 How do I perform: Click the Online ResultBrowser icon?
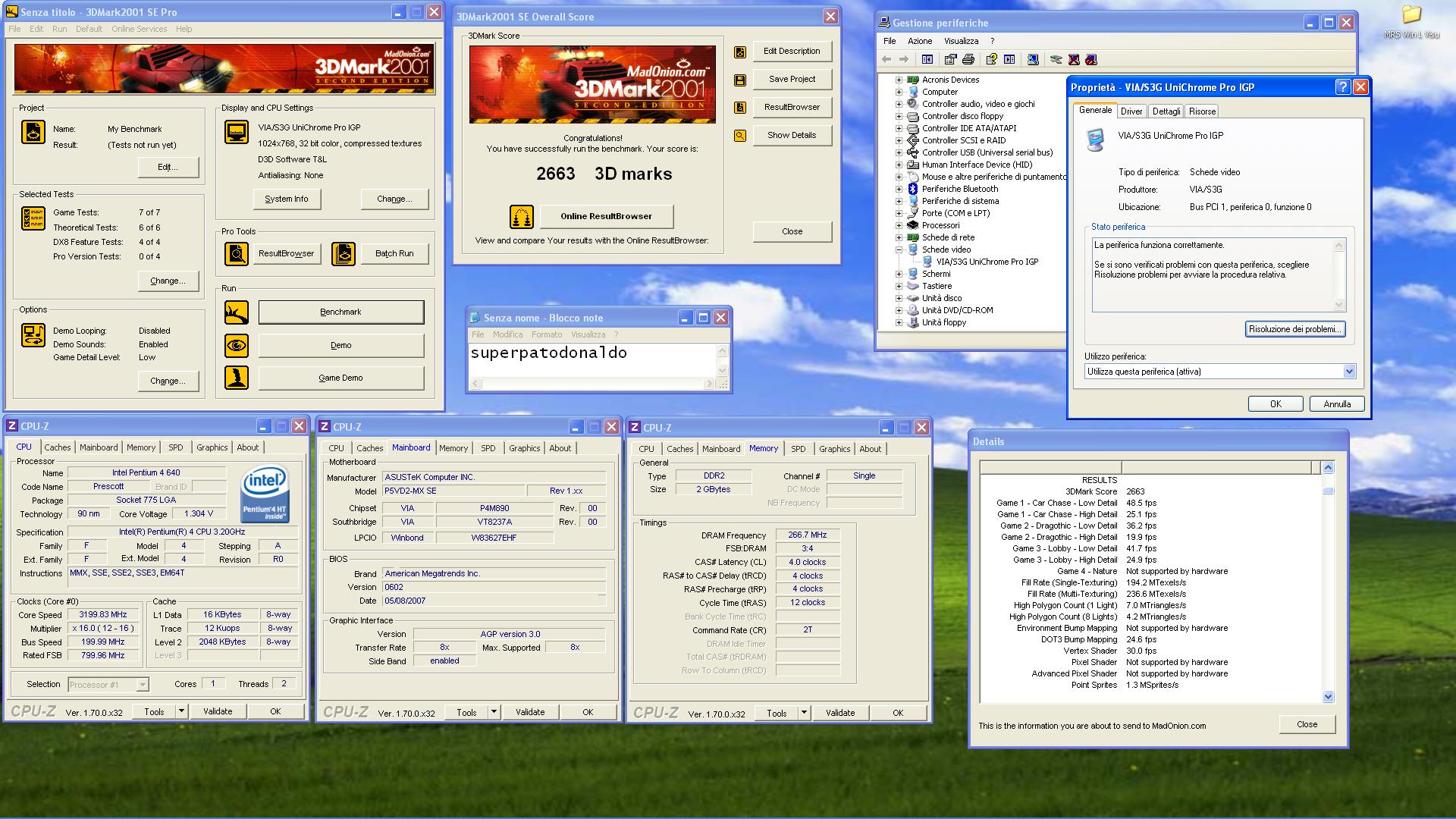pyautogui.click(x=522, y=217)
